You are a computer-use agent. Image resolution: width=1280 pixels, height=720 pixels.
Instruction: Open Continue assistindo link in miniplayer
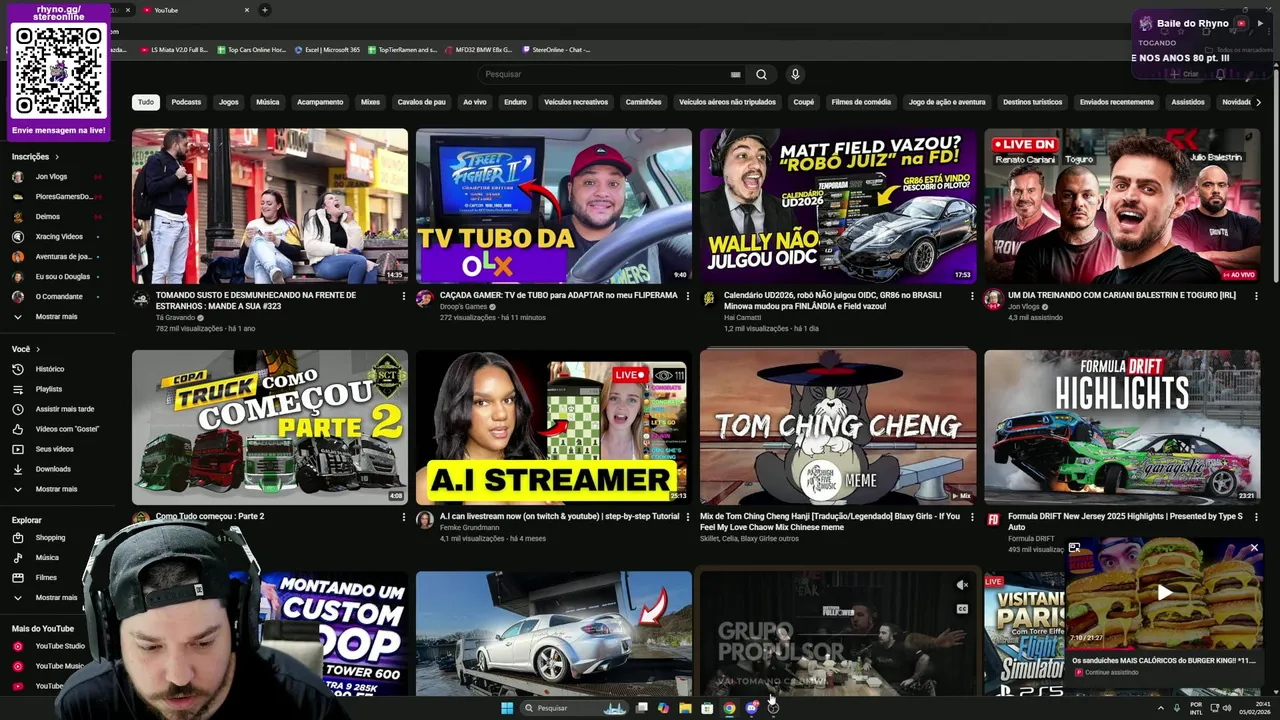[1111, 672]
